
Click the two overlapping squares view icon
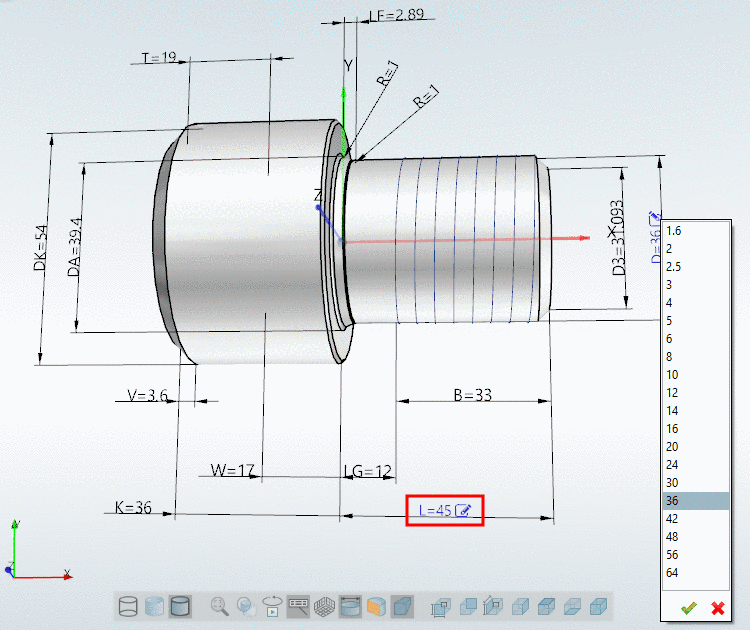[x=468, y=607]
